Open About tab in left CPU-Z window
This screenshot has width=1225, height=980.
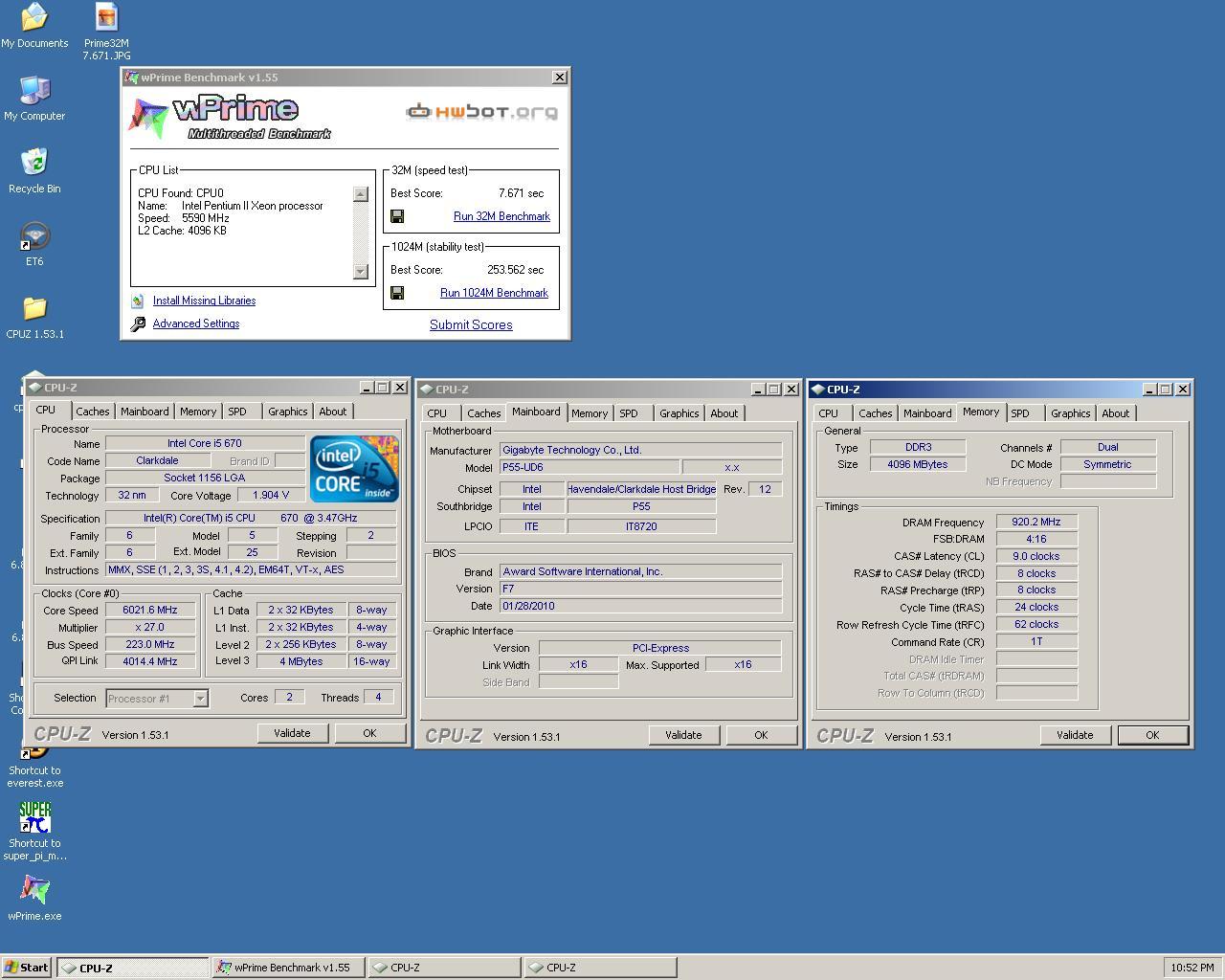point(333,412)
